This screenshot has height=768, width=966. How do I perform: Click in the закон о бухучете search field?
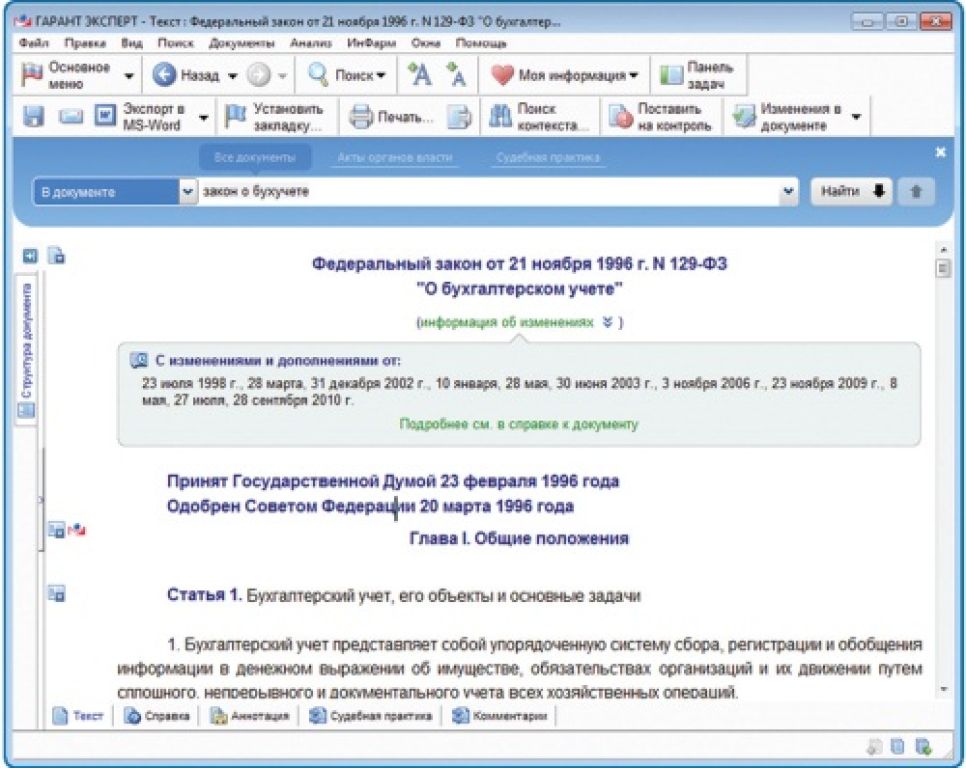click(489, 192)
